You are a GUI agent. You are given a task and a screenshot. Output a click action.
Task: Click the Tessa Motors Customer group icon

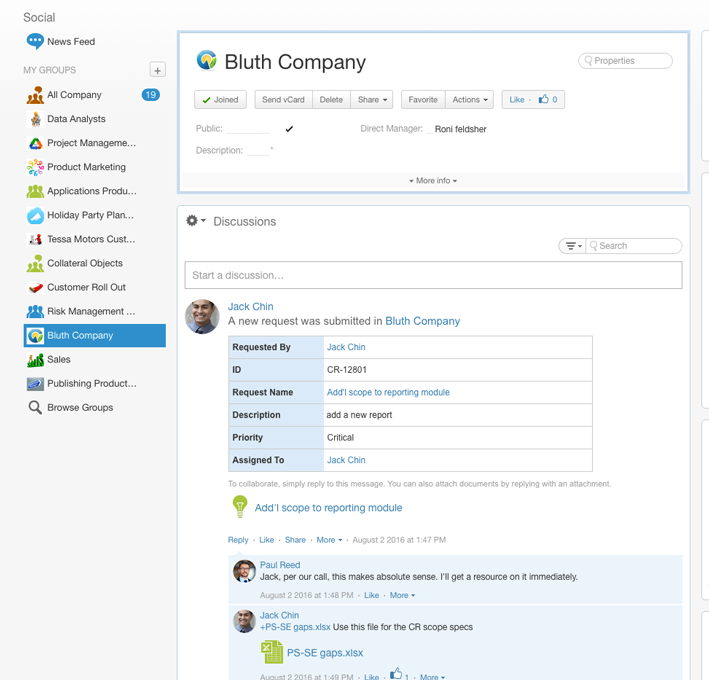(35, 239)
